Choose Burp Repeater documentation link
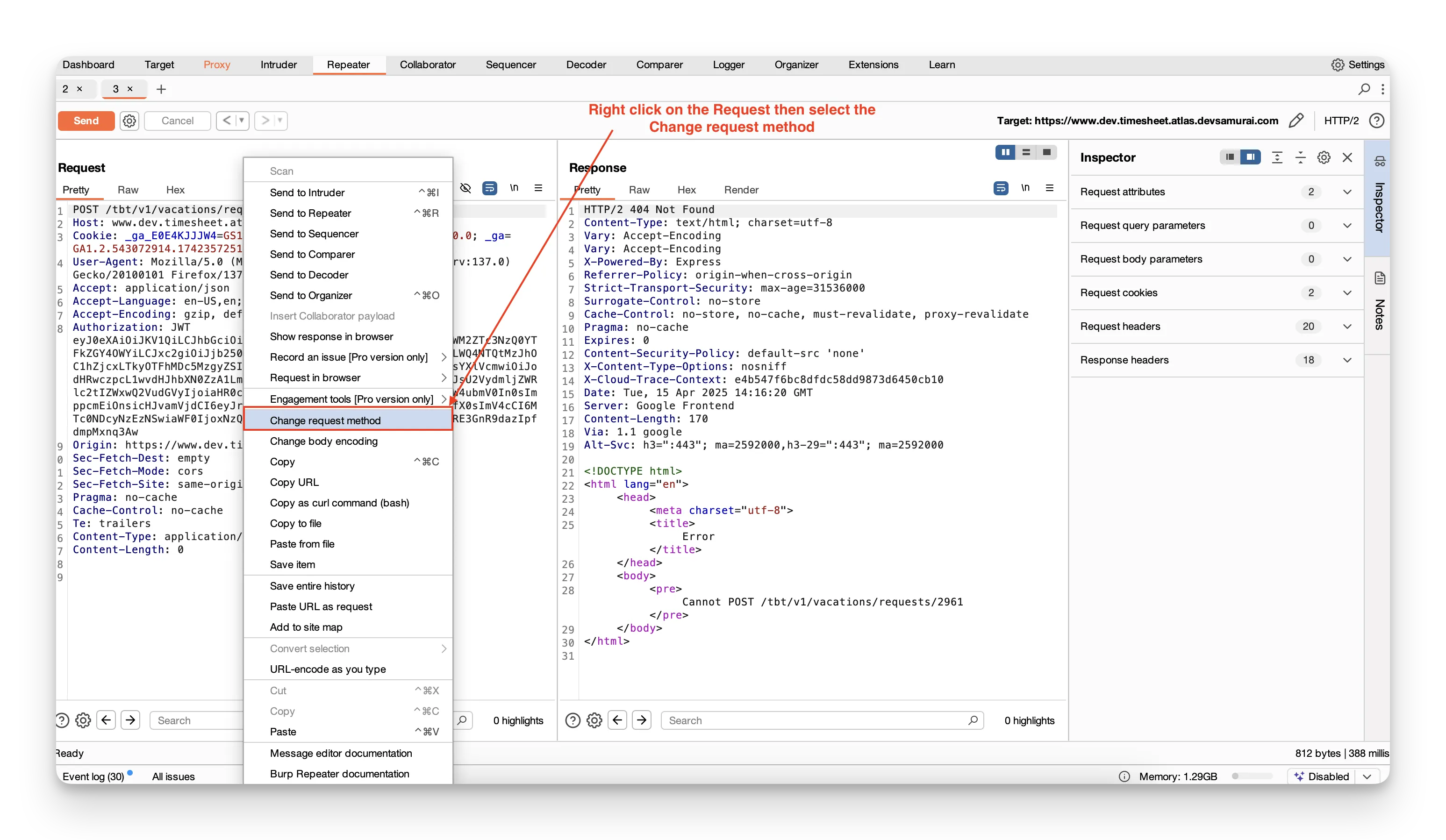This screenshot has height=840, width=1446. 348,774
